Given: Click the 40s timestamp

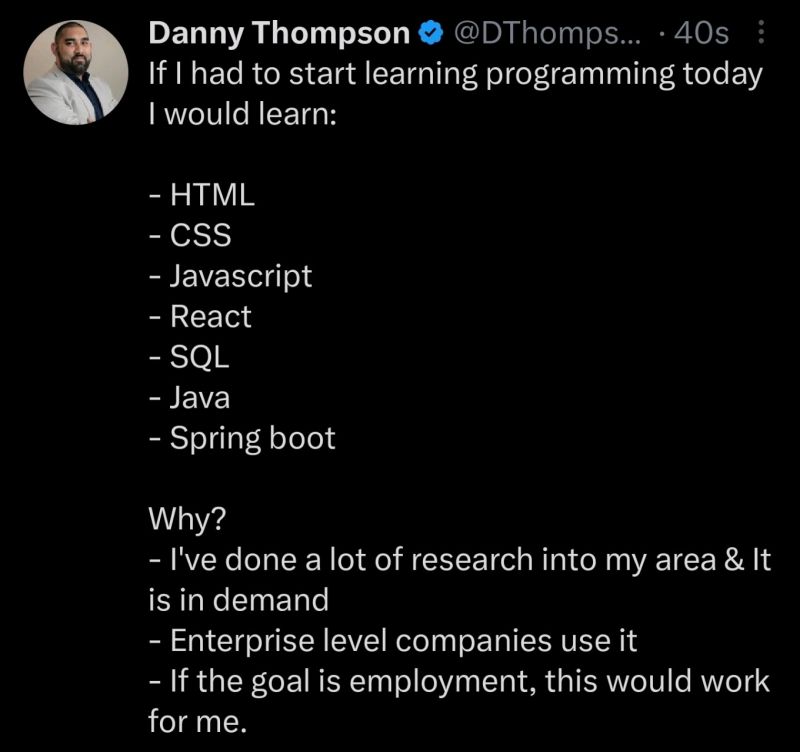Looking at the screenshot, I should [x=702, y=34].
